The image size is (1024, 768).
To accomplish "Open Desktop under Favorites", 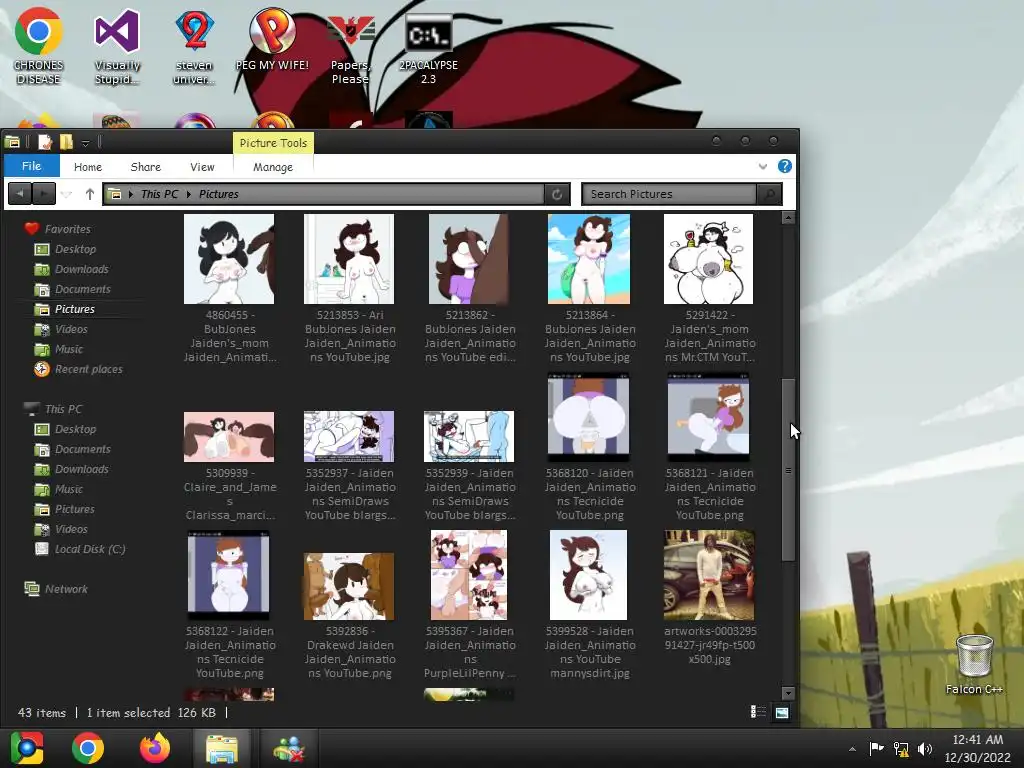I will pos(75,249).
